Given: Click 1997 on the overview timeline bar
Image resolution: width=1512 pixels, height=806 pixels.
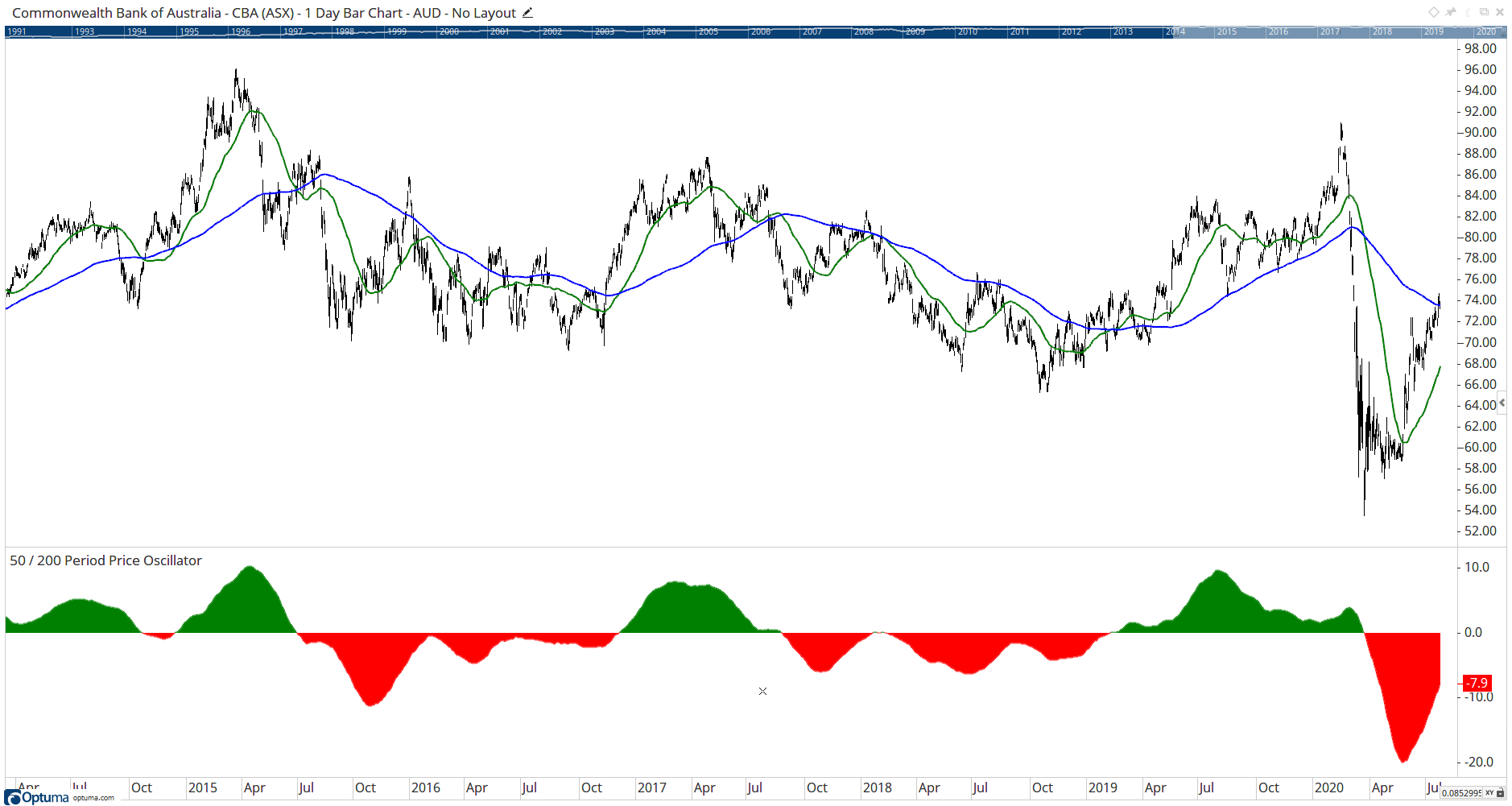Looking at the screenshot, I should click(293, 31).
